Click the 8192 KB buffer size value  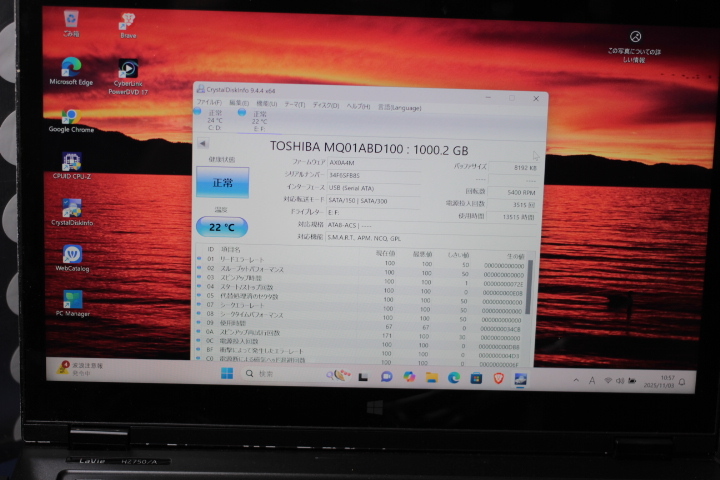[513, 168]
